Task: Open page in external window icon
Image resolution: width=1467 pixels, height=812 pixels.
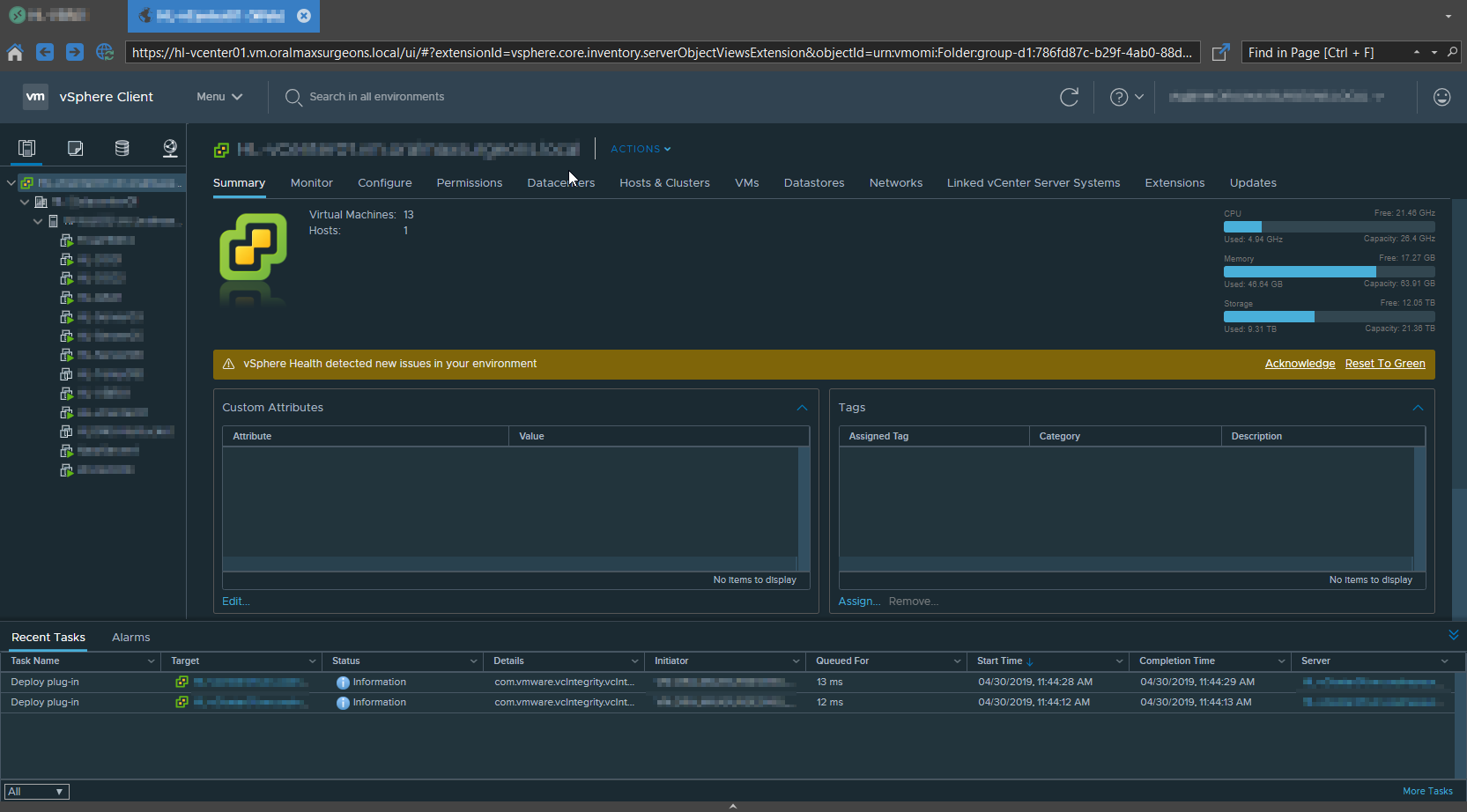Action: pyautogui.click(x=1220, y=53)
